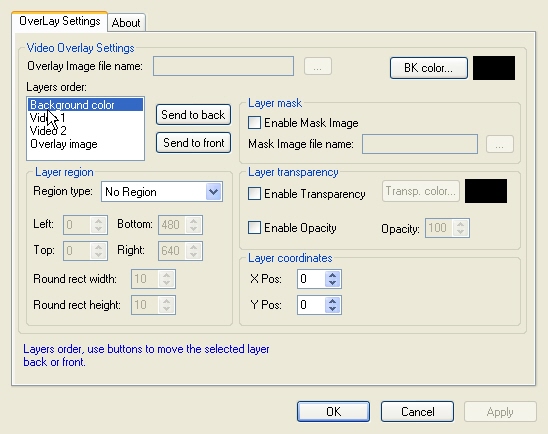Open the Region type dropdown
The height and width of the screenshot is (434, 548).
pos(214,191)
